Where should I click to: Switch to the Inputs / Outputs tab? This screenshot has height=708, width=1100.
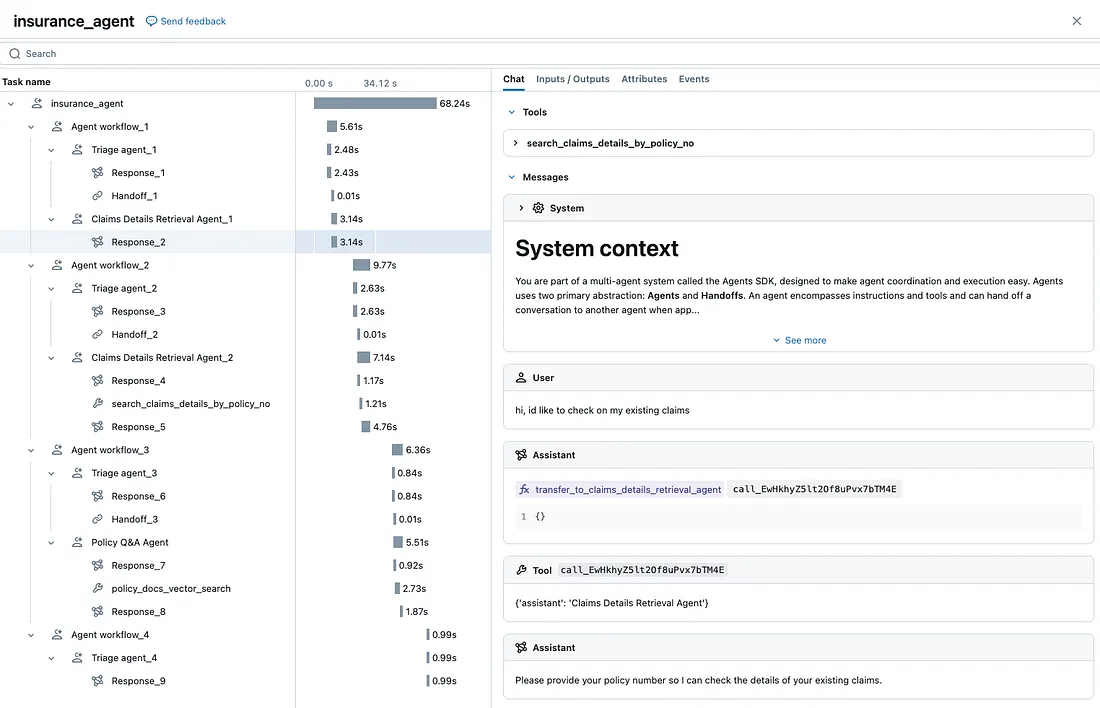572,79
